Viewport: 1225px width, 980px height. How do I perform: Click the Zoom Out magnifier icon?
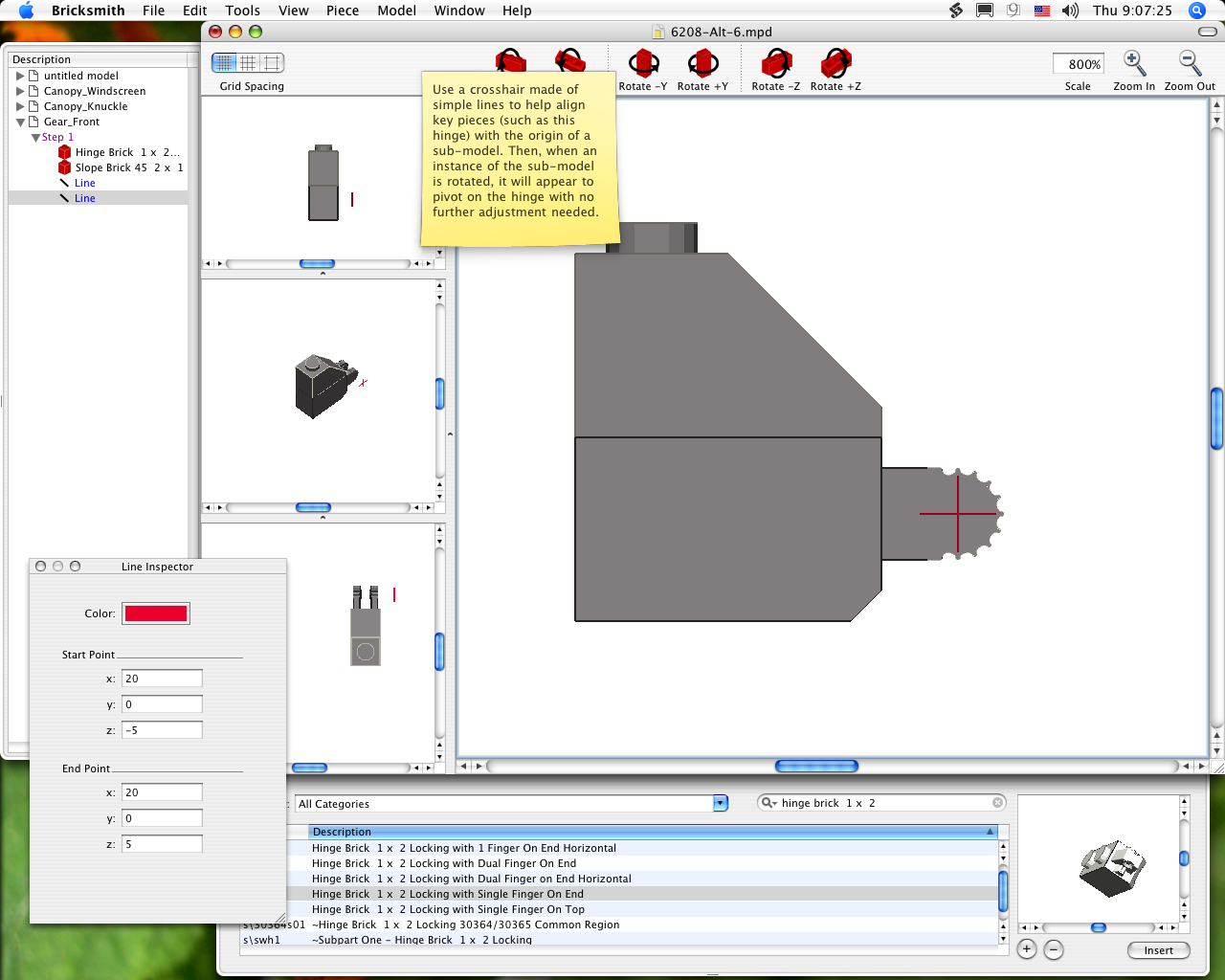click(1190, 64)
